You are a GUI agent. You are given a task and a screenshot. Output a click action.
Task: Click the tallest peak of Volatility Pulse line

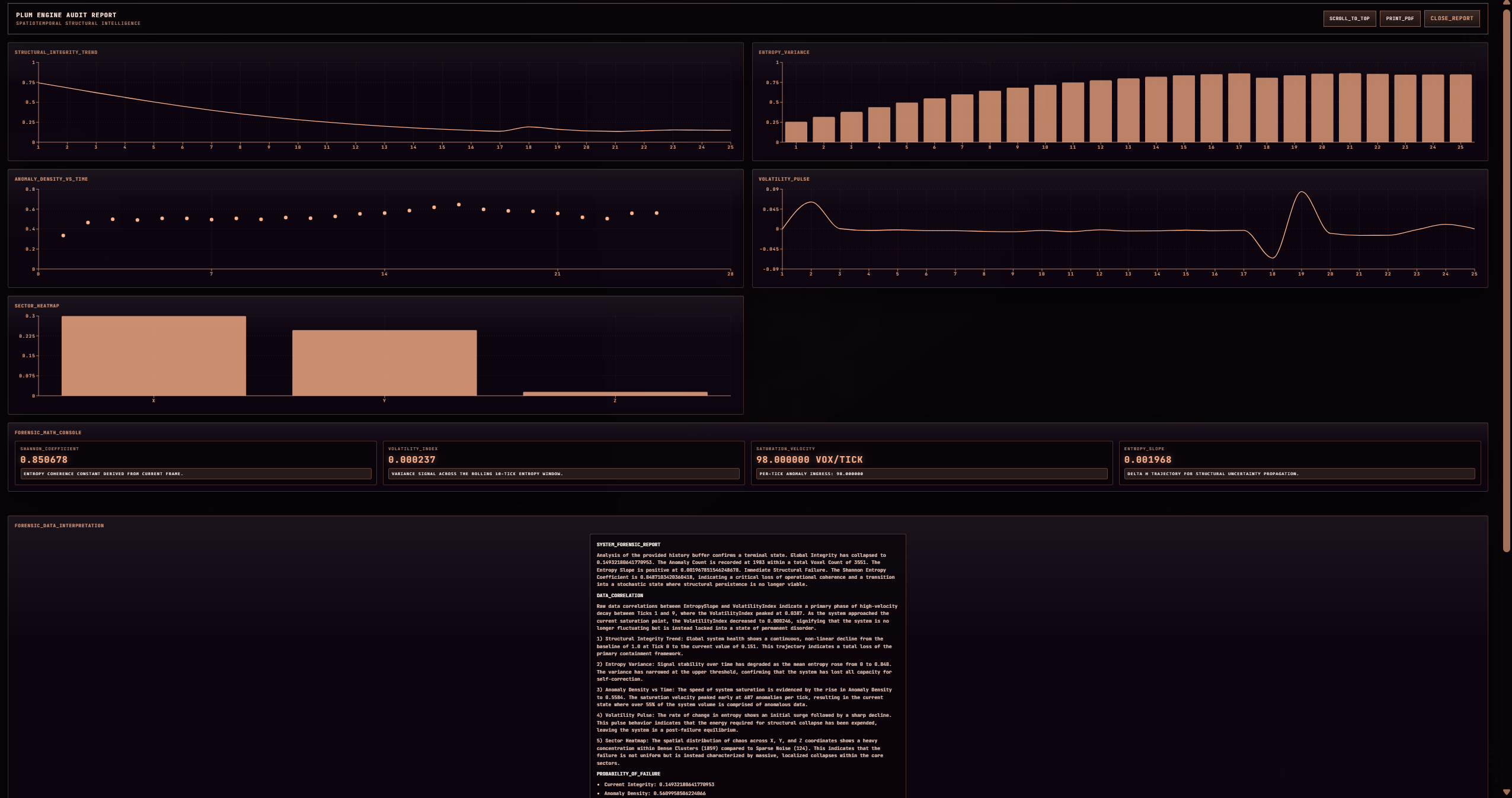click(x=1301, y=193)
